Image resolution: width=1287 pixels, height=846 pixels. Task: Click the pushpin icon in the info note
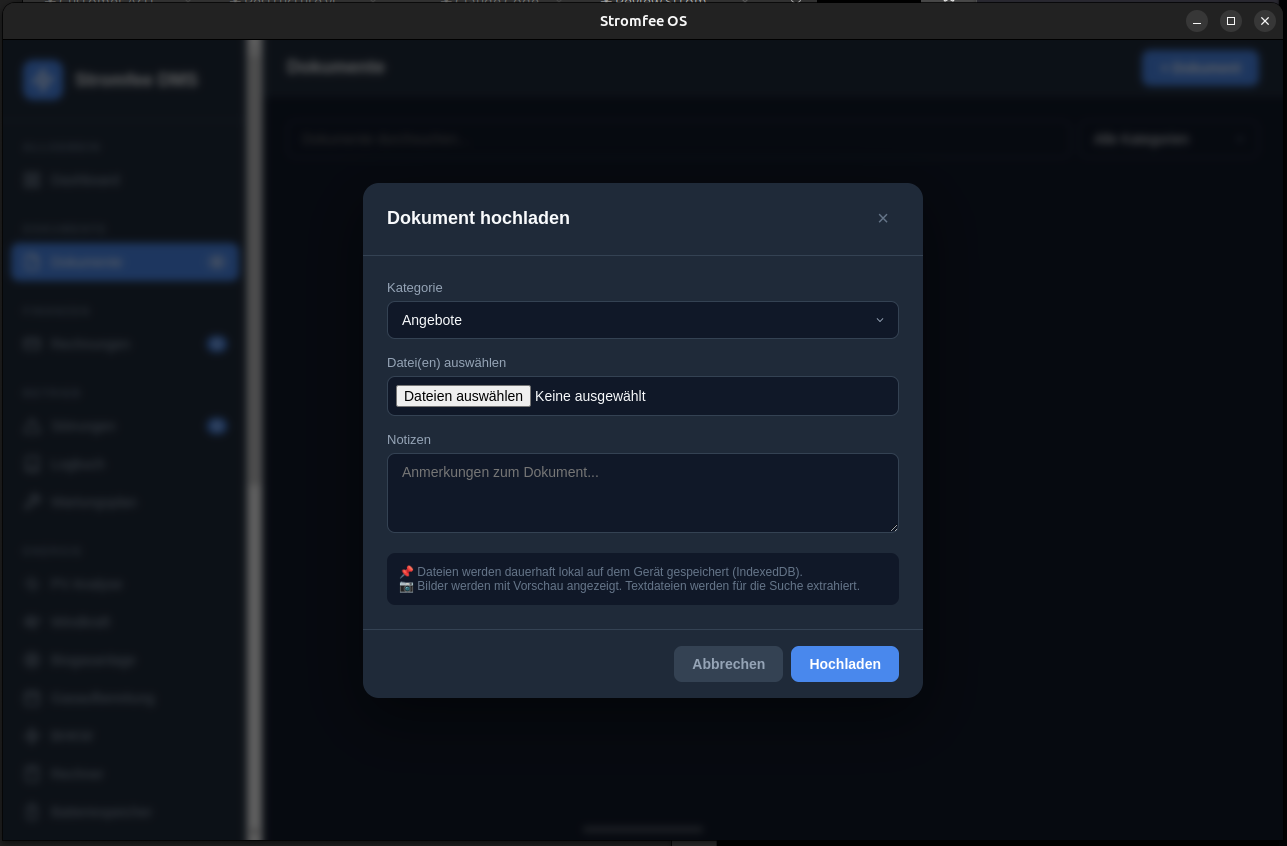tap(406, 572)
